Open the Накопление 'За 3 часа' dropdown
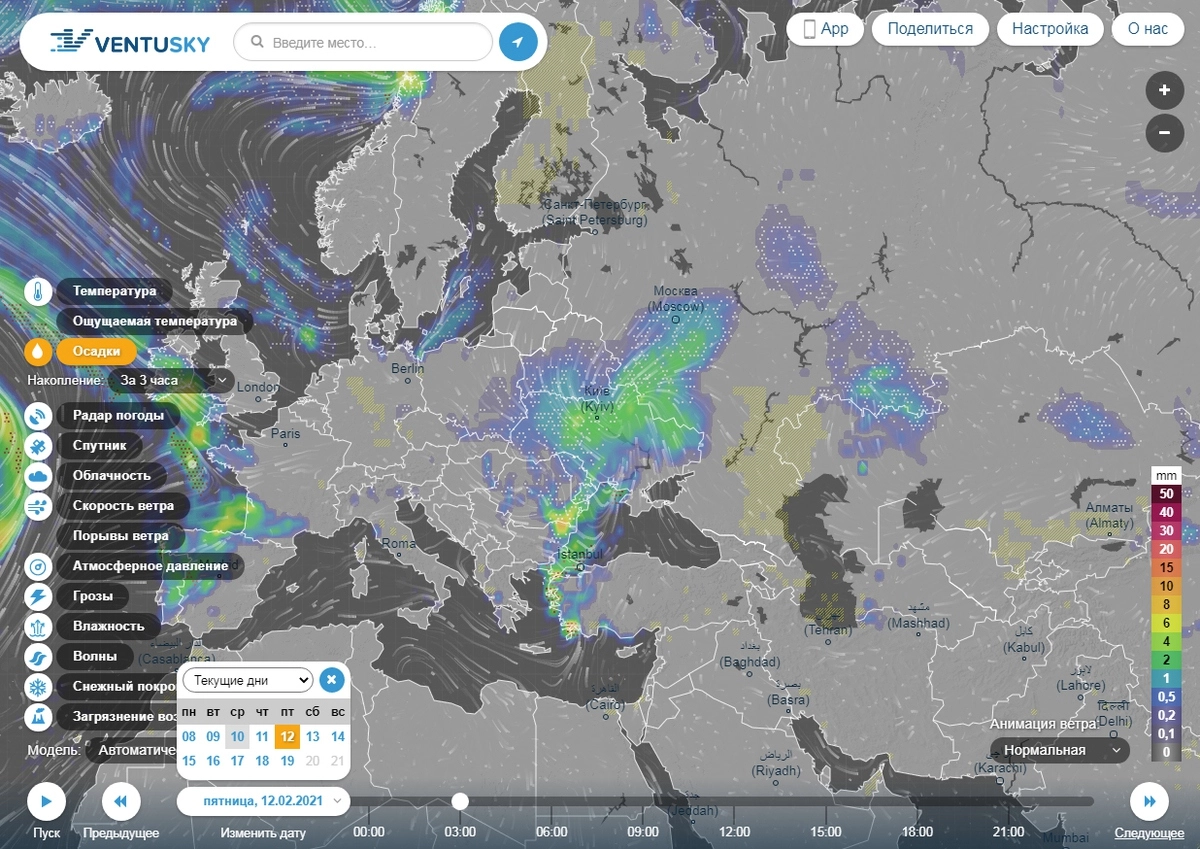The image size is (1200, 849). click(x=172, y=381)
